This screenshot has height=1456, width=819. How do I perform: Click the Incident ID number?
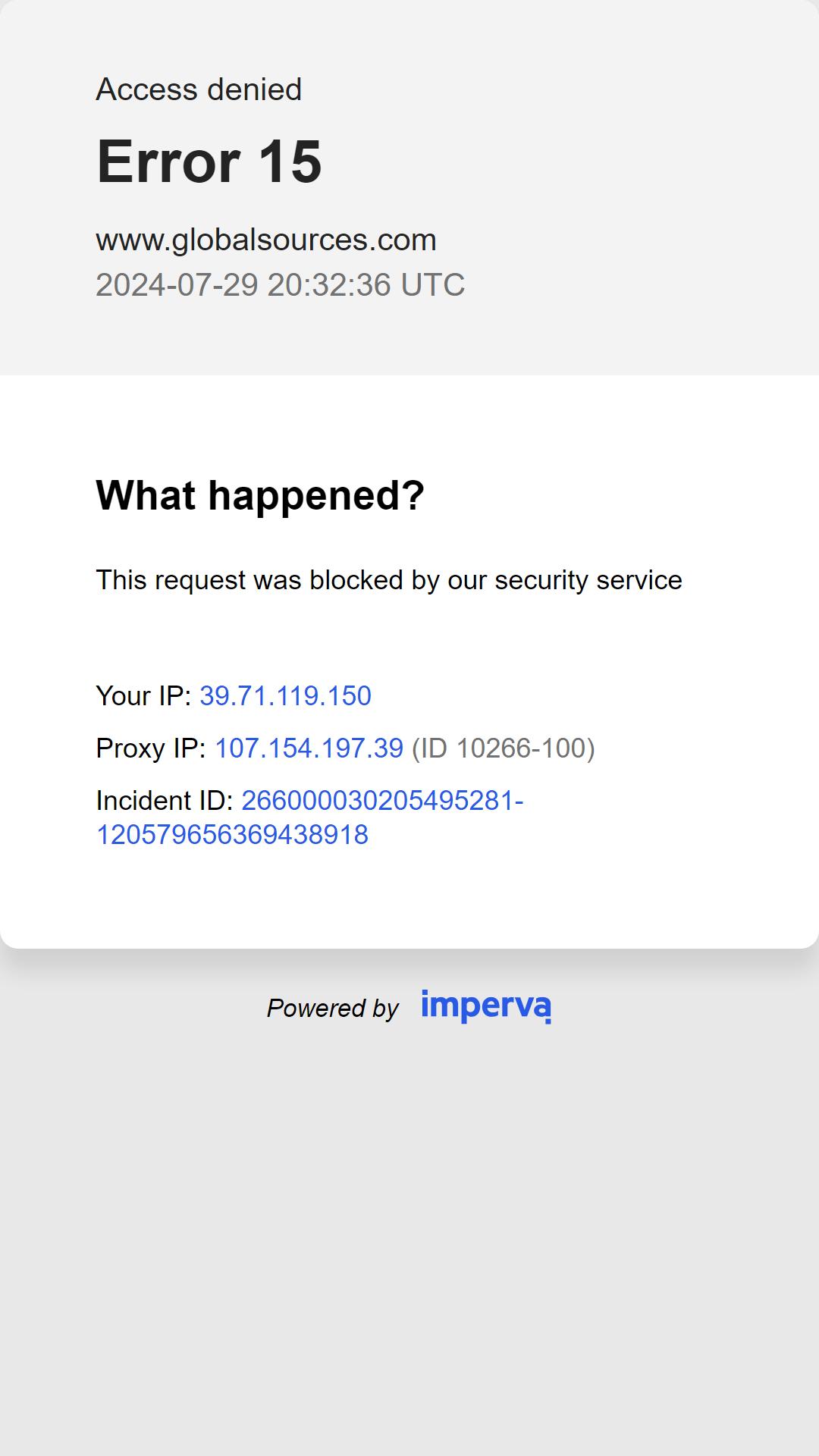pos(309,817)
